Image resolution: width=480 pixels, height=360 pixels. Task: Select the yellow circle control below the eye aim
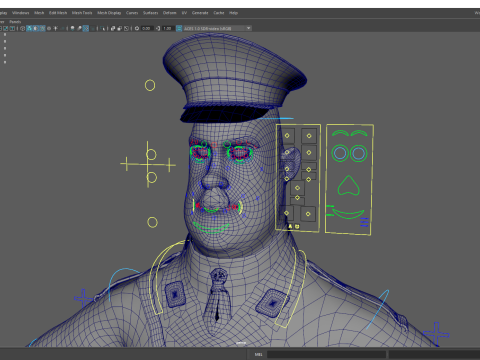point(152,222)
